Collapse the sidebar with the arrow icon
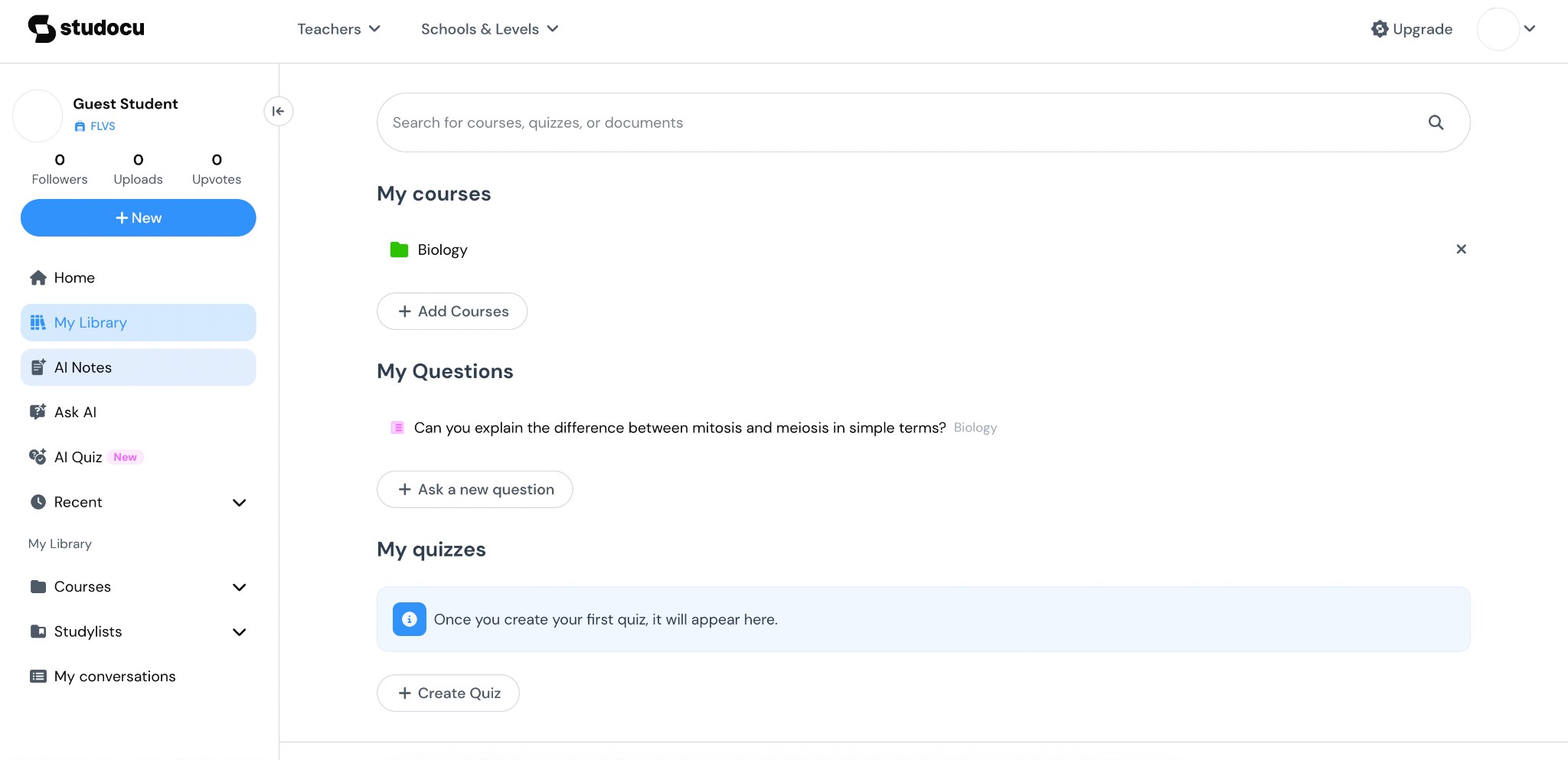 279,111
